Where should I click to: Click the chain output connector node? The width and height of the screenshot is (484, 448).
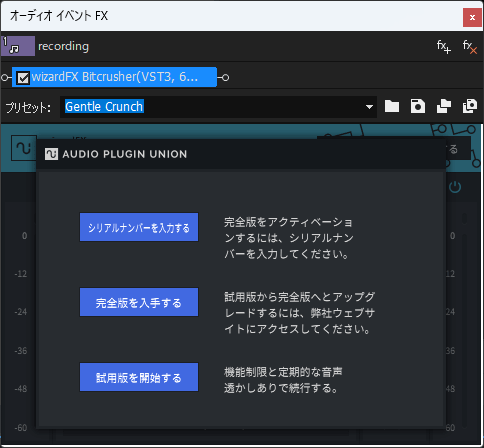[226, 78]
